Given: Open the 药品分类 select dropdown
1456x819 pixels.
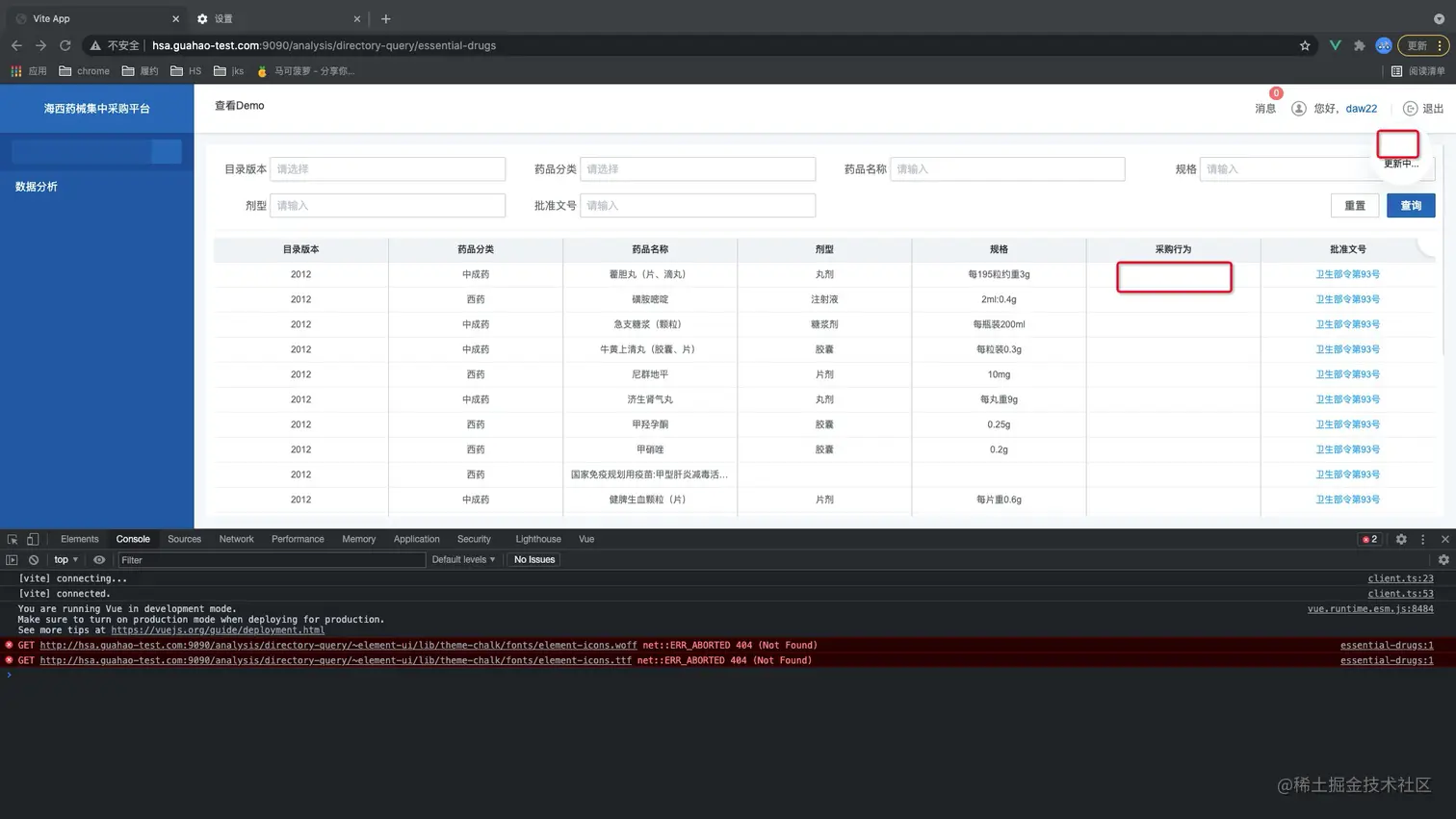Looking at the screenshot, I should pyautogui.click(x=698, y=169).
